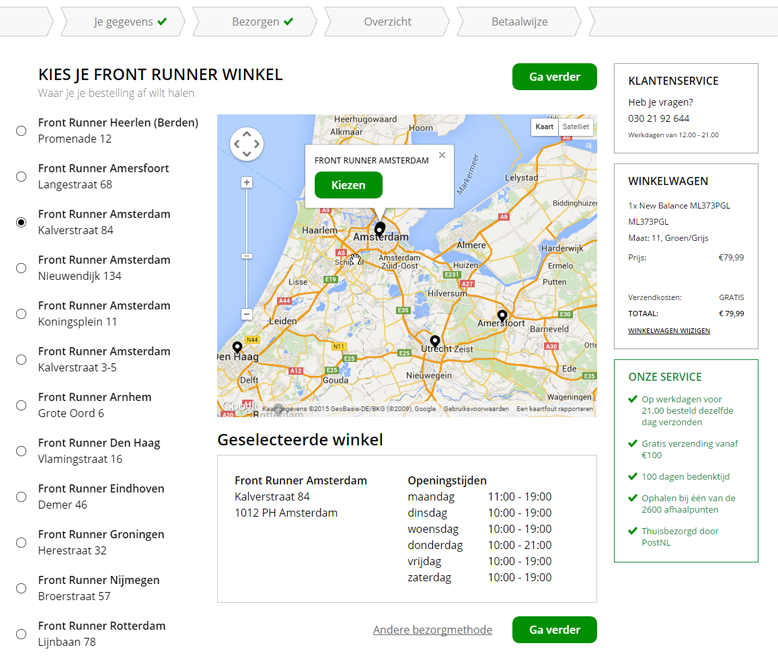
Task: Zoom in with map plus button
Action: (x=247, y=183)
